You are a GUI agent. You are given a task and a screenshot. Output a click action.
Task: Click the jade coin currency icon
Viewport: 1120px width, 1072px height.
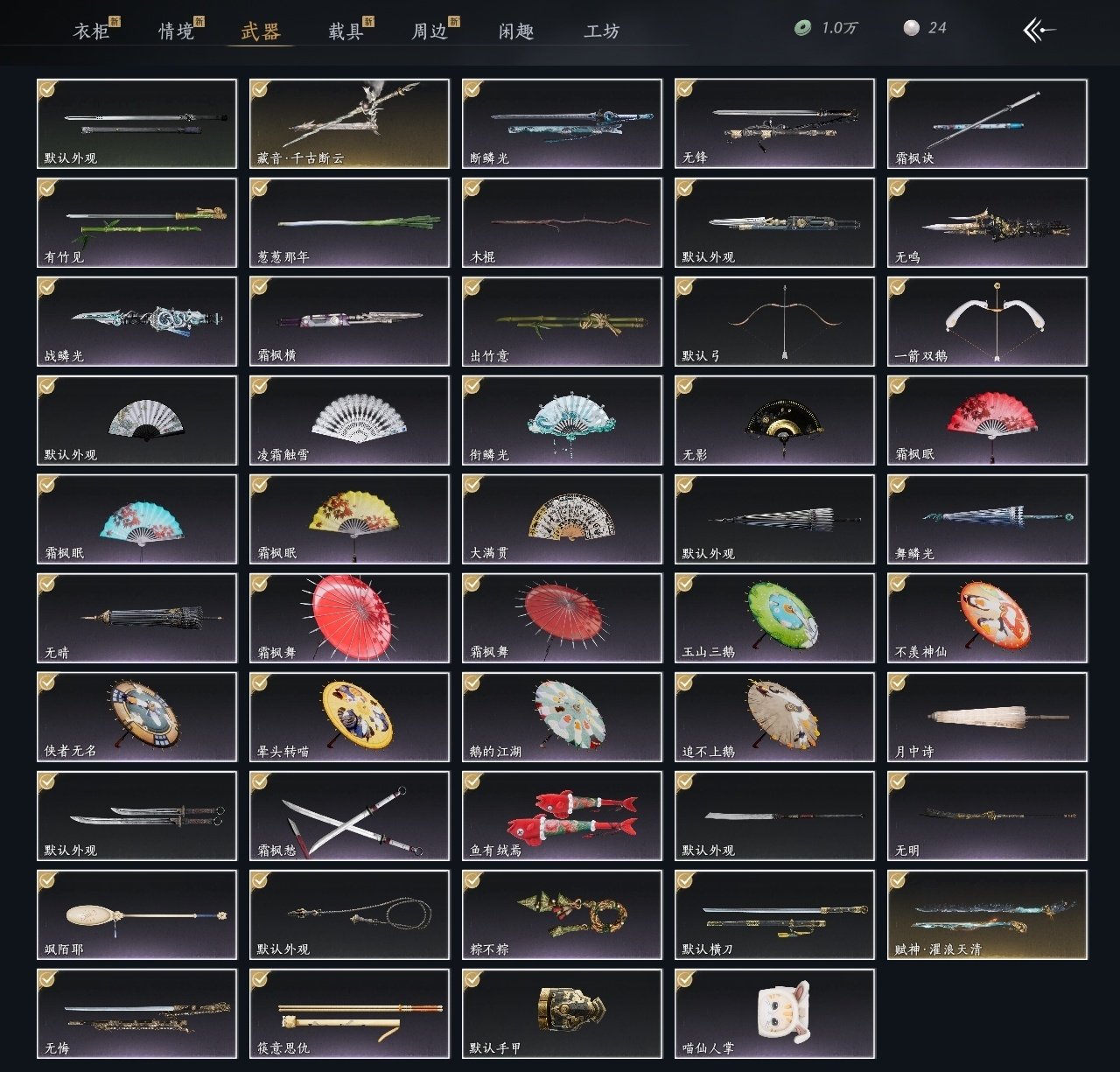tap(802, 28)
